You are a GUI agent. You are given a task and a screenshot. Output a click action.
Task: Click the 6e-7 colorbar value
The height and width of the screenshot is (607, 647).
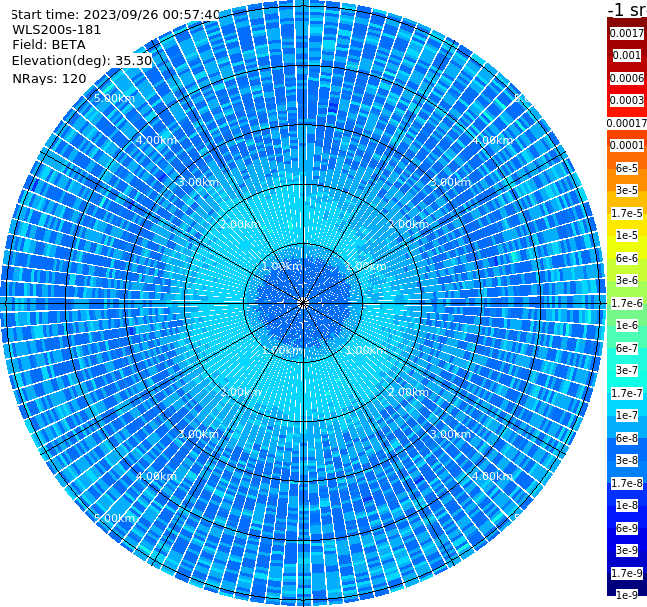click(627, 348)
